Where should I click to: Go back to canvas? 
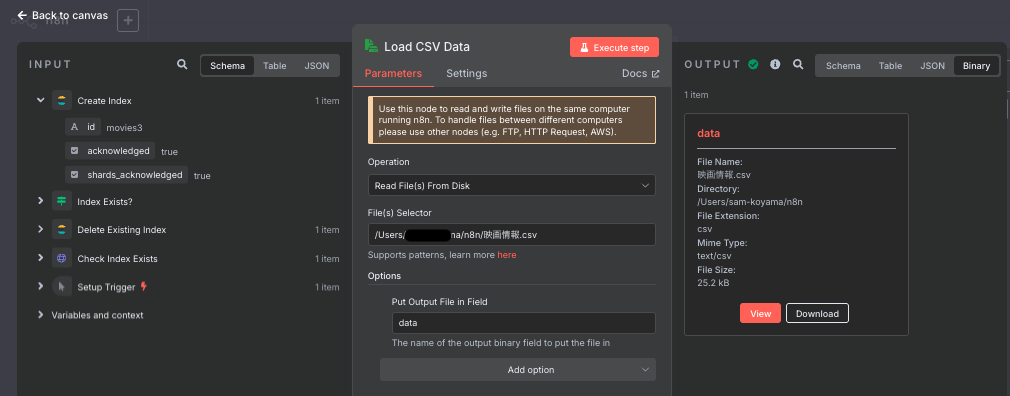coord(62,15)
